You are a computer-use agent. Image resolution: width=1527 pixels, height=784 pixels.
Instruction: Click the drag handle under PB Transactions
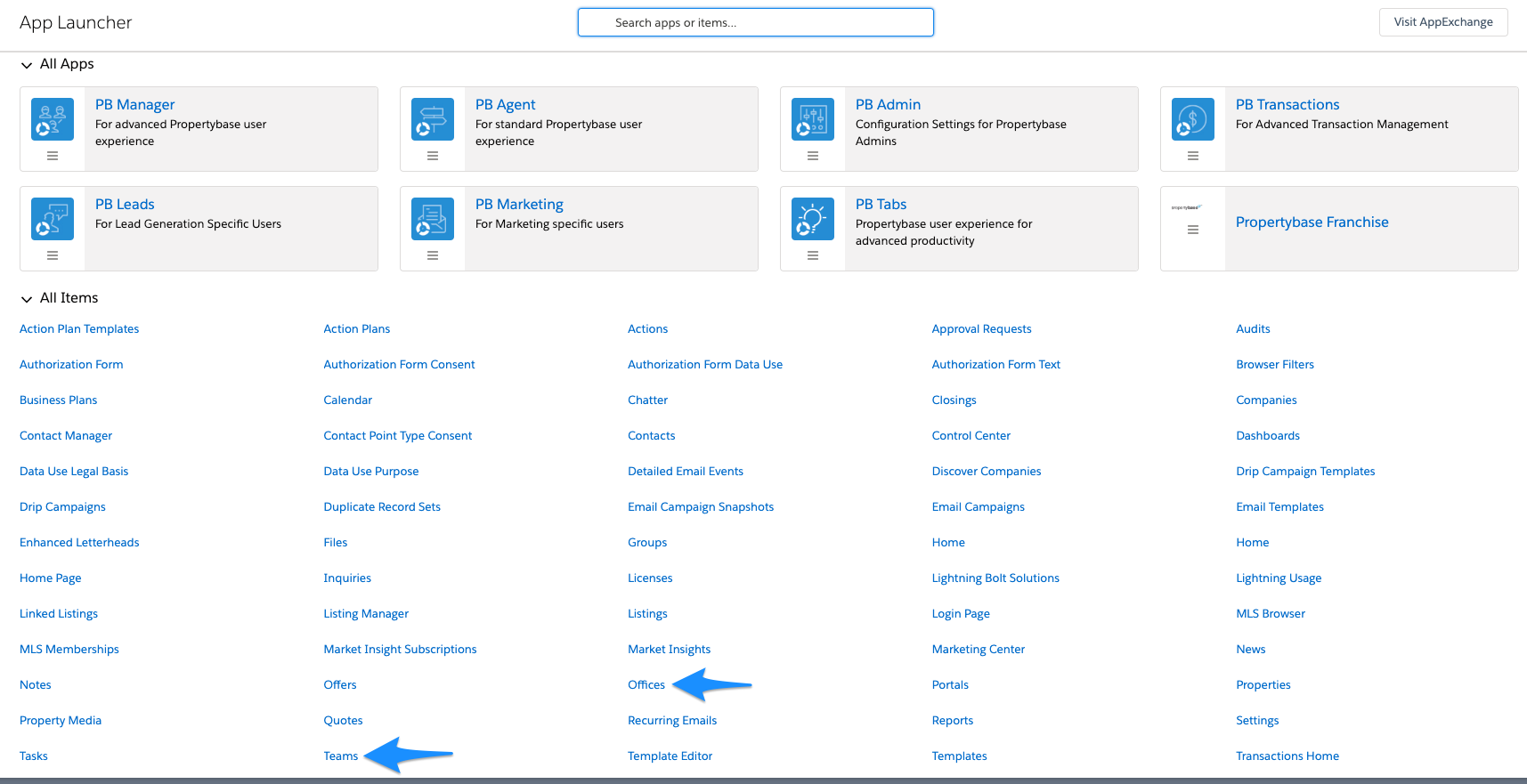(x=1193, y=156)
